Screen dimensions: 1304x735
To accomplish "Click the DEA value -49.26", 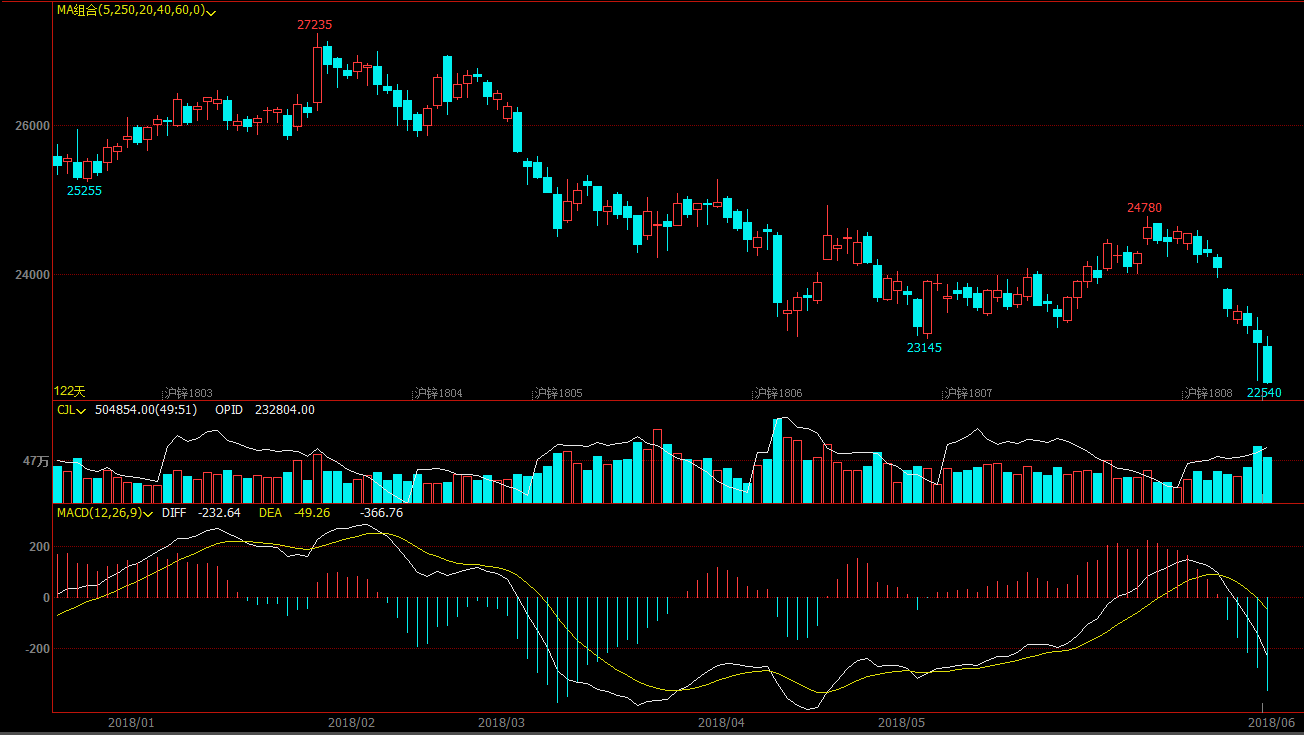I will pyautogui.click(x=312, y=513).
